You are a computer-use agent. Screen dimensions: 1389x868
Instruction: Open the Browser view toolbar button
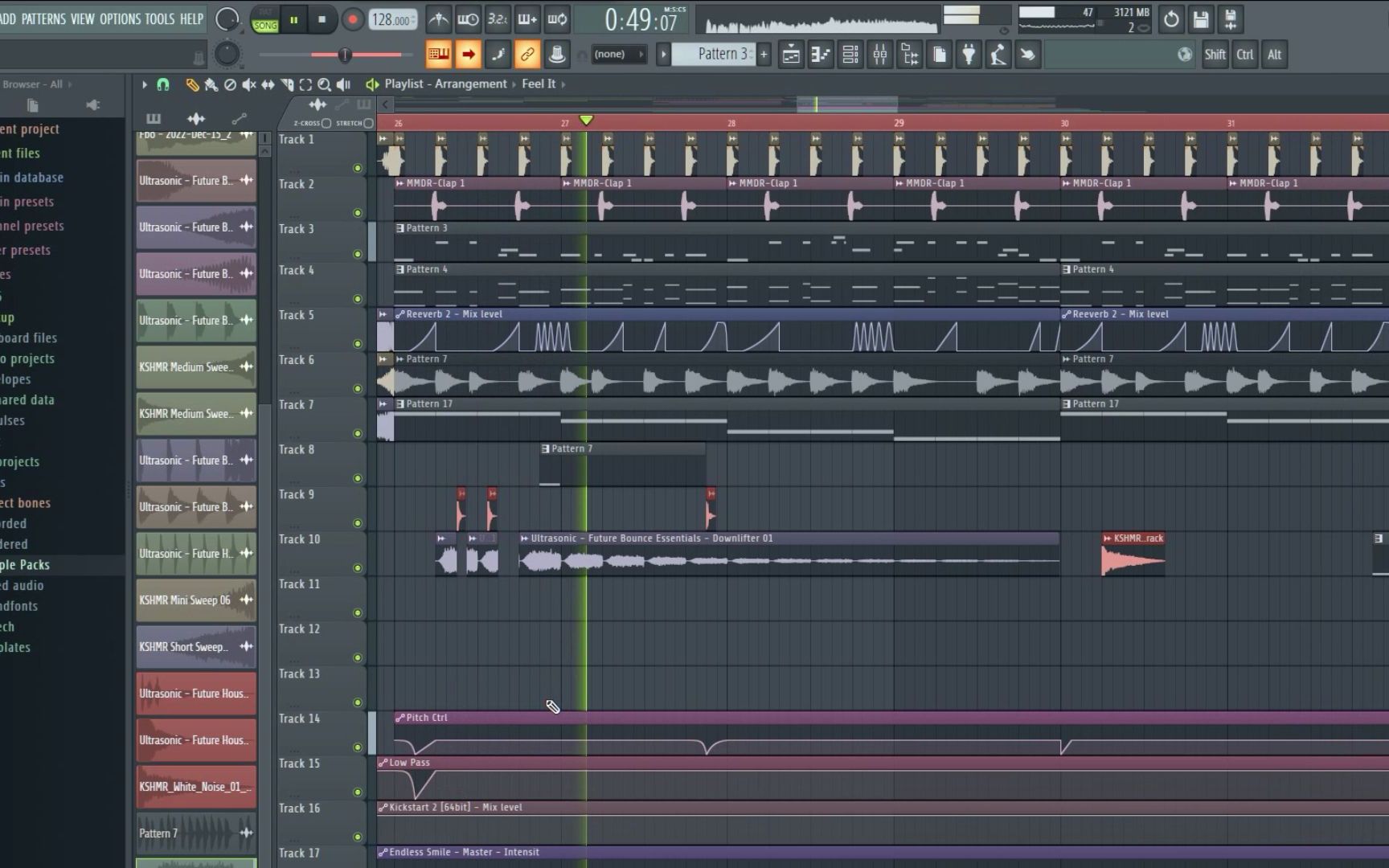(x=910, y=55)
